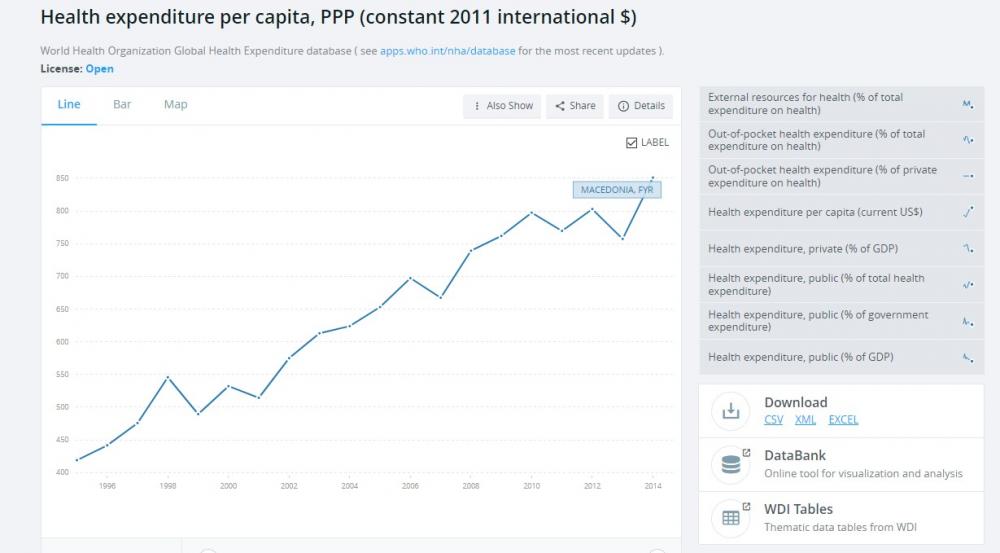Download data as CSV
The width and height of the screenshot is (1000, 553).
click(773, 420)
